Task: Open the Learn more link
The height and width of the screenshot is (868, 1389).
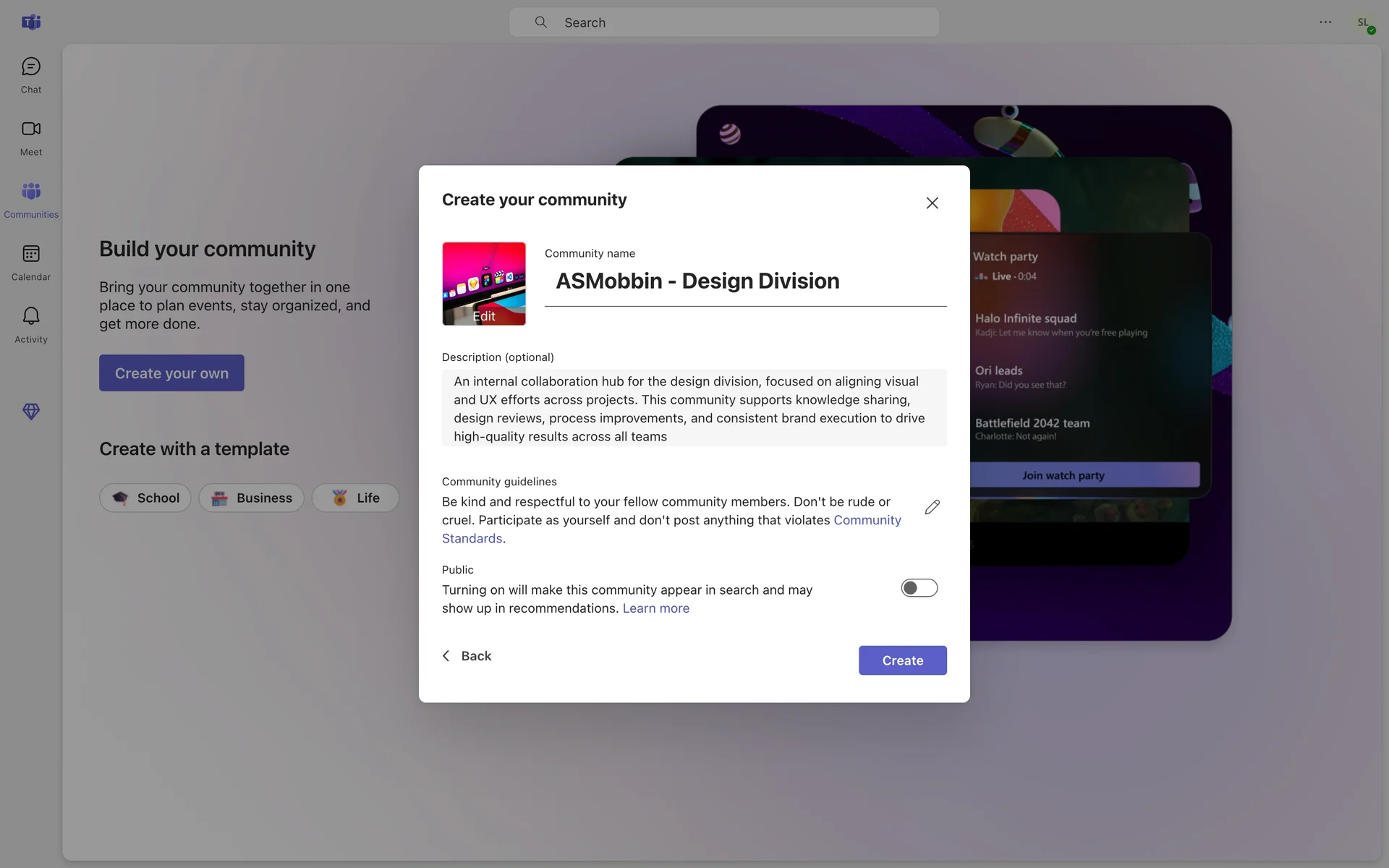Action: [x=655, y=608]
